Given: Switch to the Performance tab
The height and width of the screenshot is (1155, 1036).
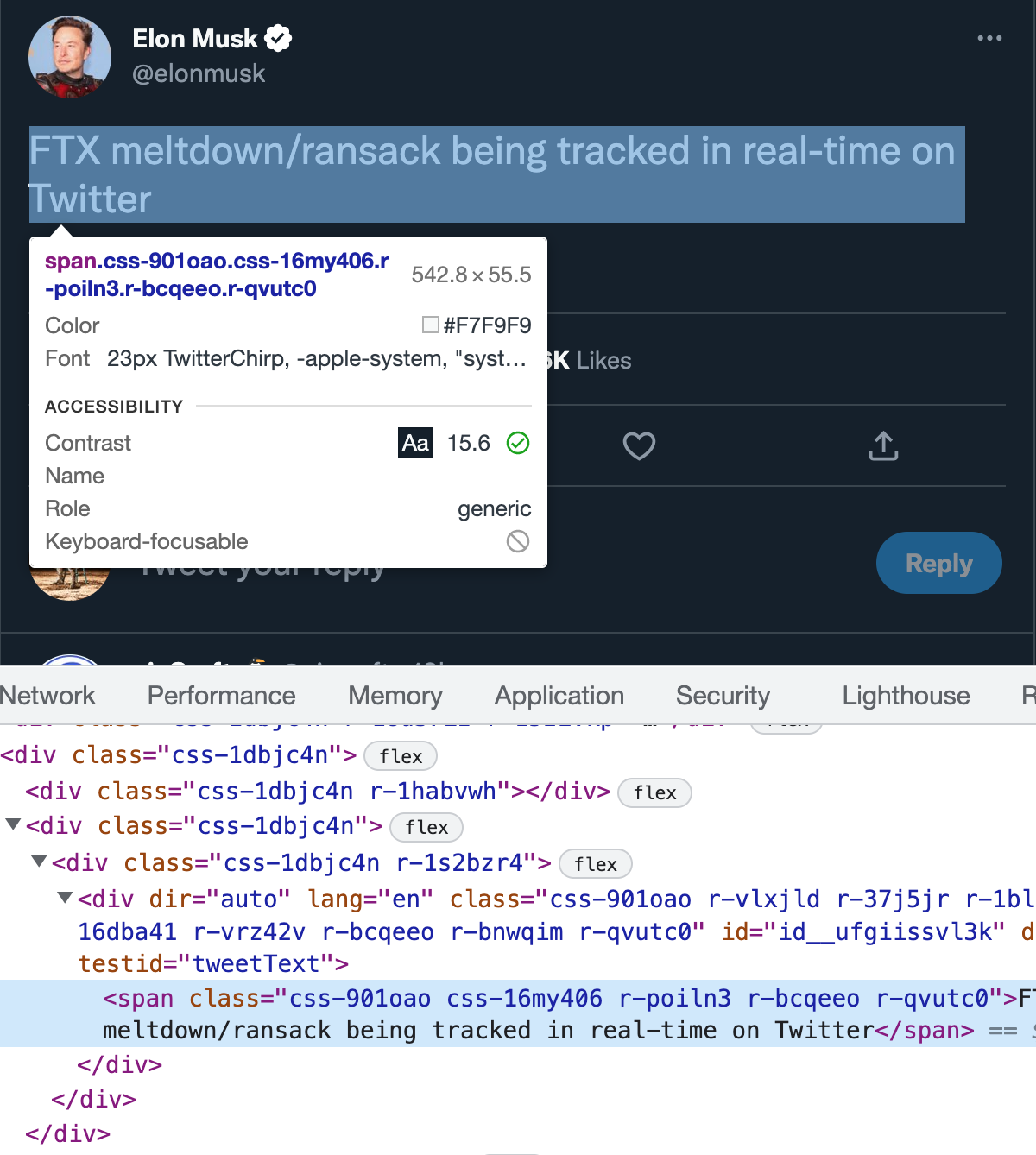Looking at the screenshot, I should [222, 696].
